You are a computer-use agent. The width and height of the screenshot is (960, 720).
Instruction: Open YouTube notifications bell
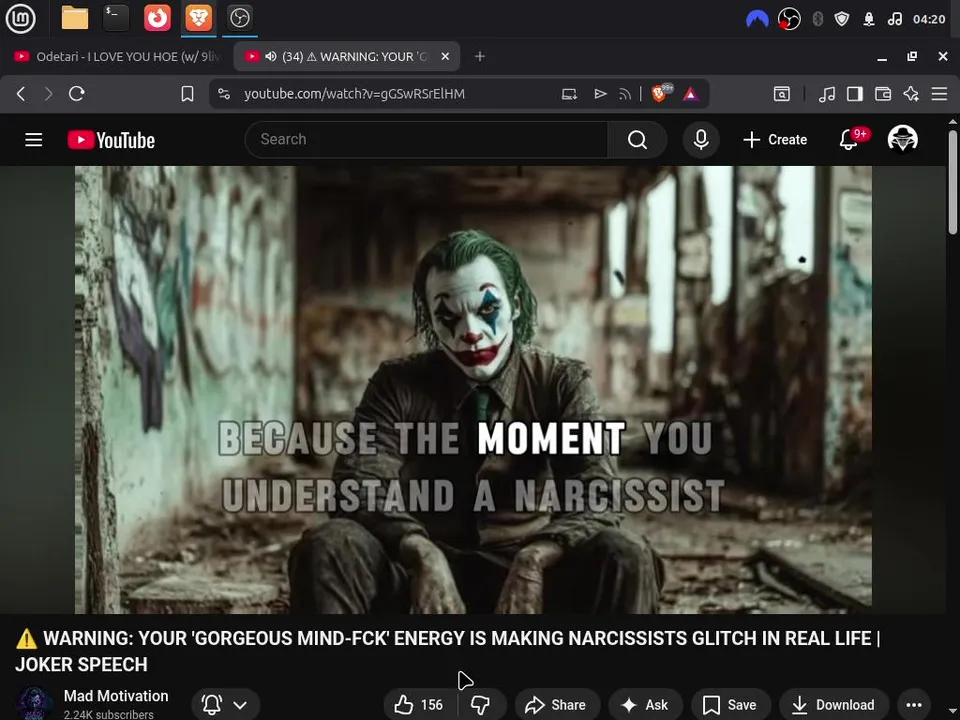(x=849, y=140)
